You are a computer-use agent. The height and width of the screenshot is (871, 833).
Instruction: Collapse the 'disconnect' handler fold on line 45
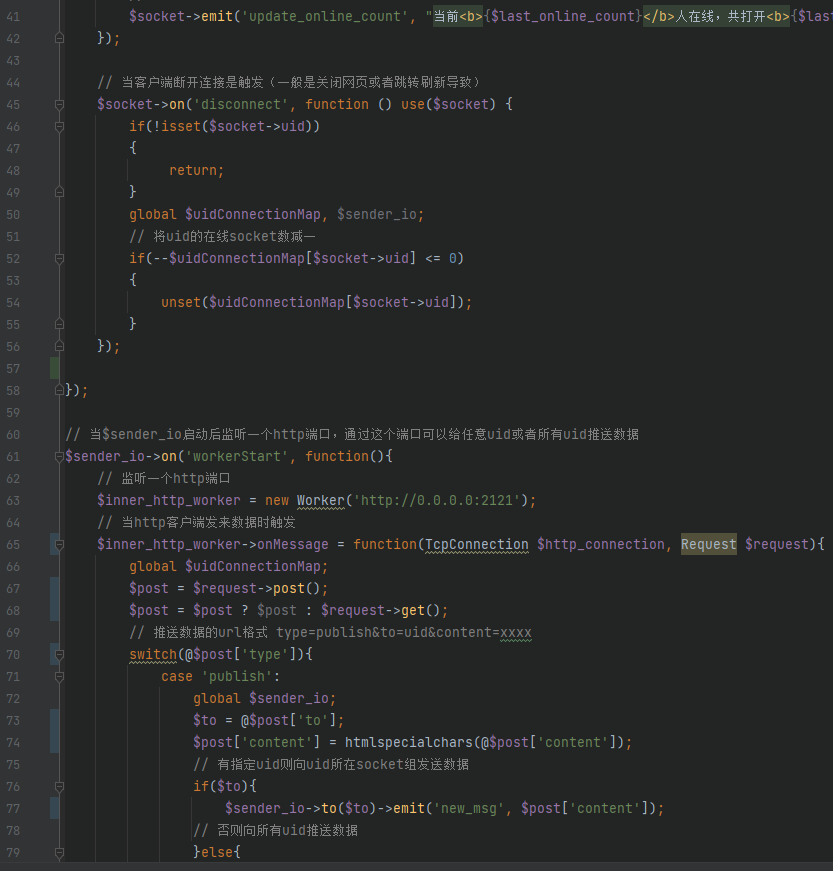click(x=59, y=104)
